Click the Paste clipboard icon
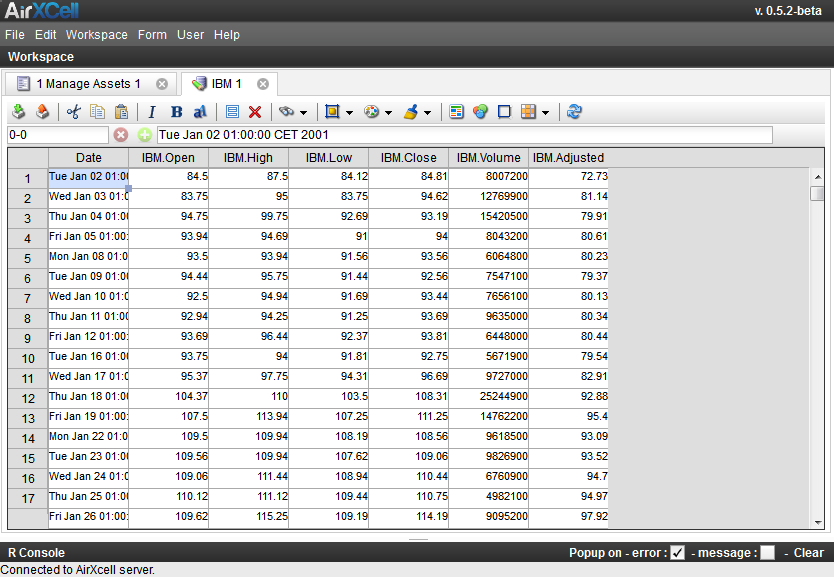The image size is (834, 577). [121, 112]
